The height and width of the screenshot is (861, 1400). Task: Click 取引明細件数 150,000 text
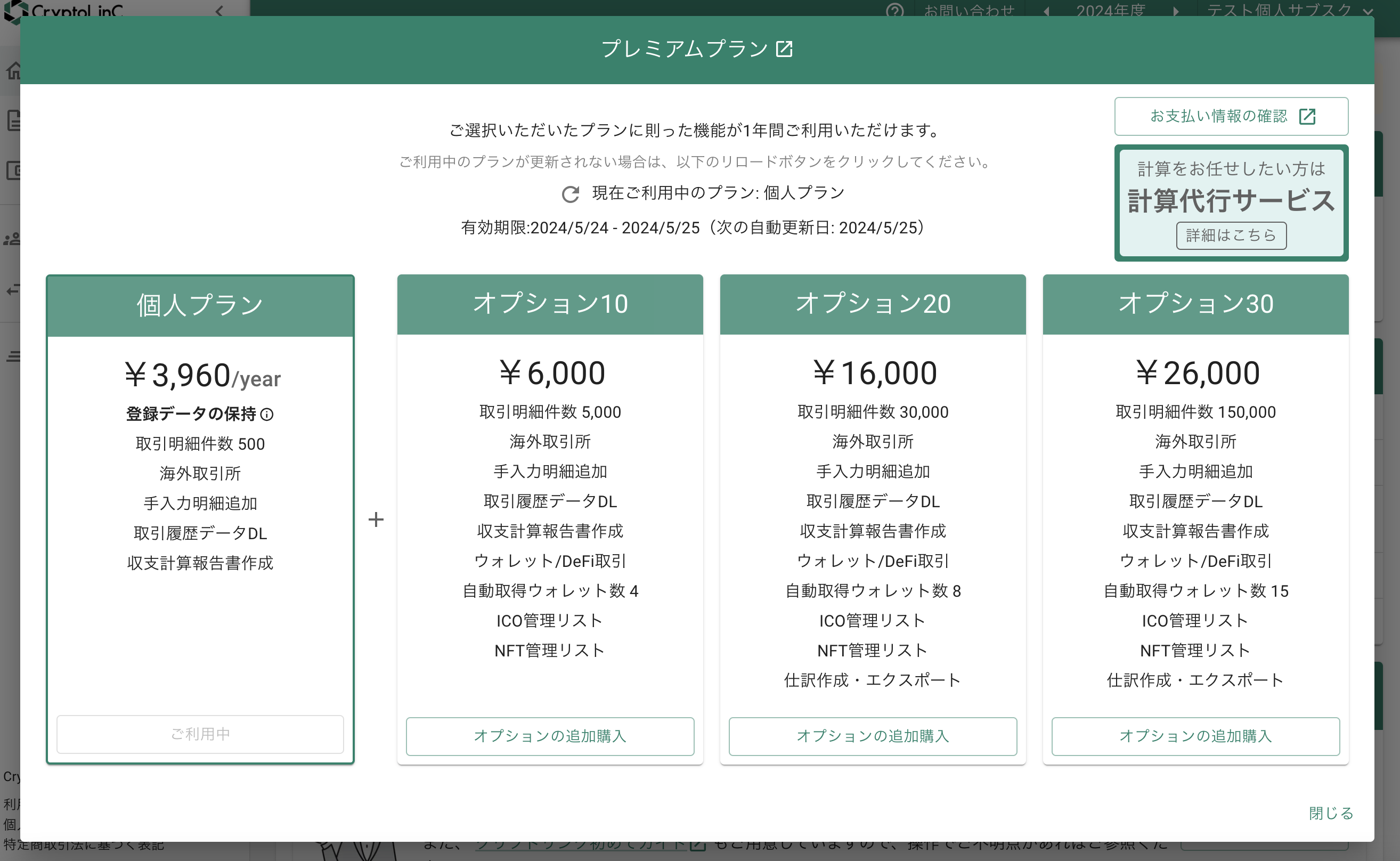[1195, 412]
